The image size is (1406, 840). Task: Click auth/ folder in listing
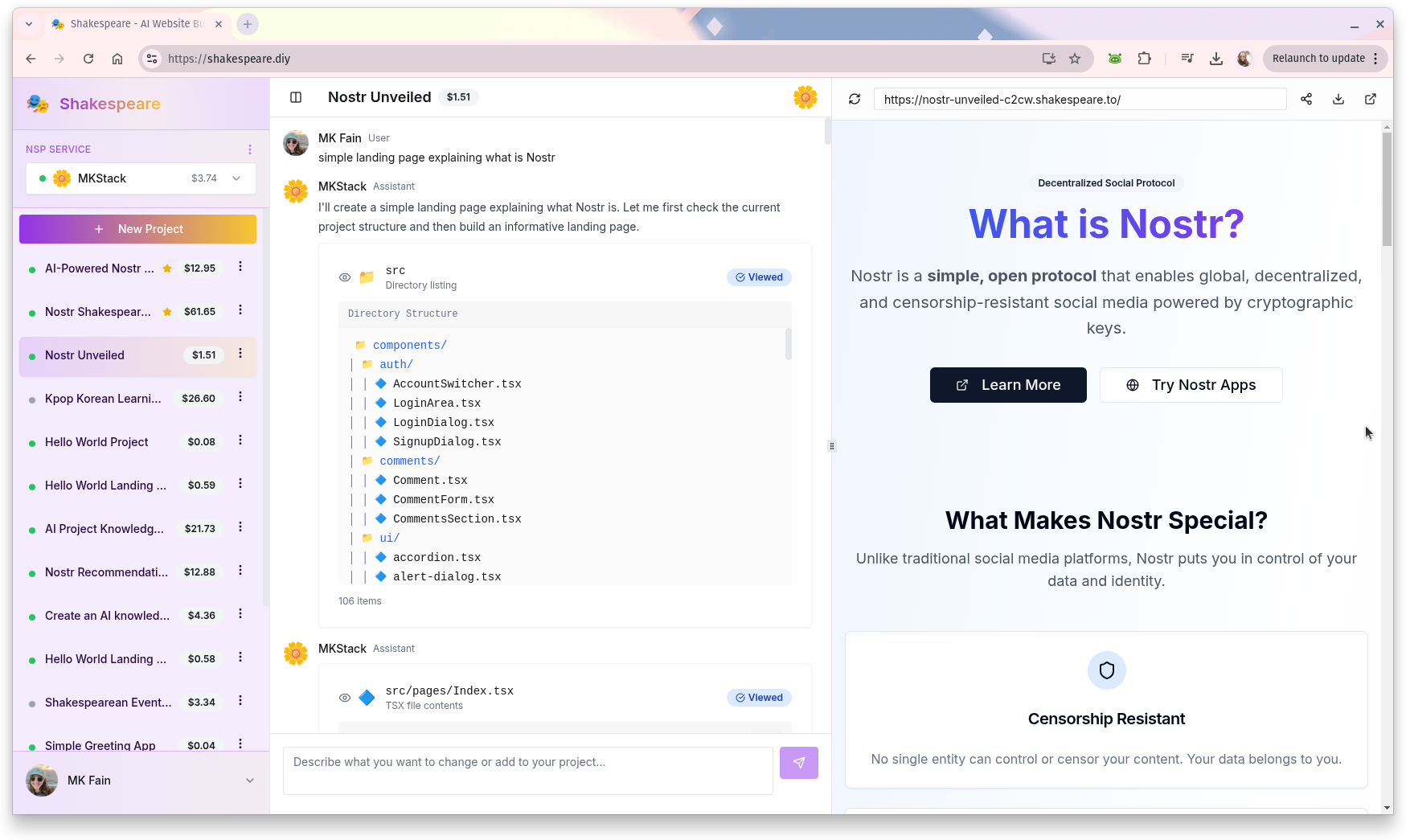point(396,364)
